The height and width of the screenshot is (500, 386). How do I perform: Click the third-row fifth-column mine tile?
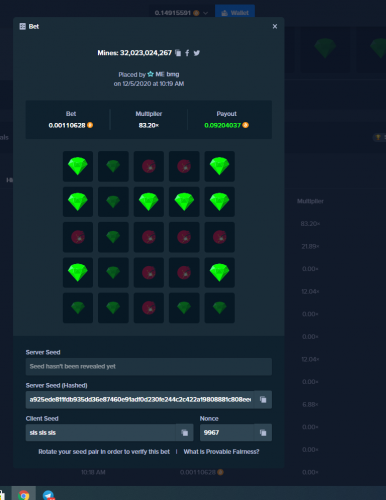(219, 237)
